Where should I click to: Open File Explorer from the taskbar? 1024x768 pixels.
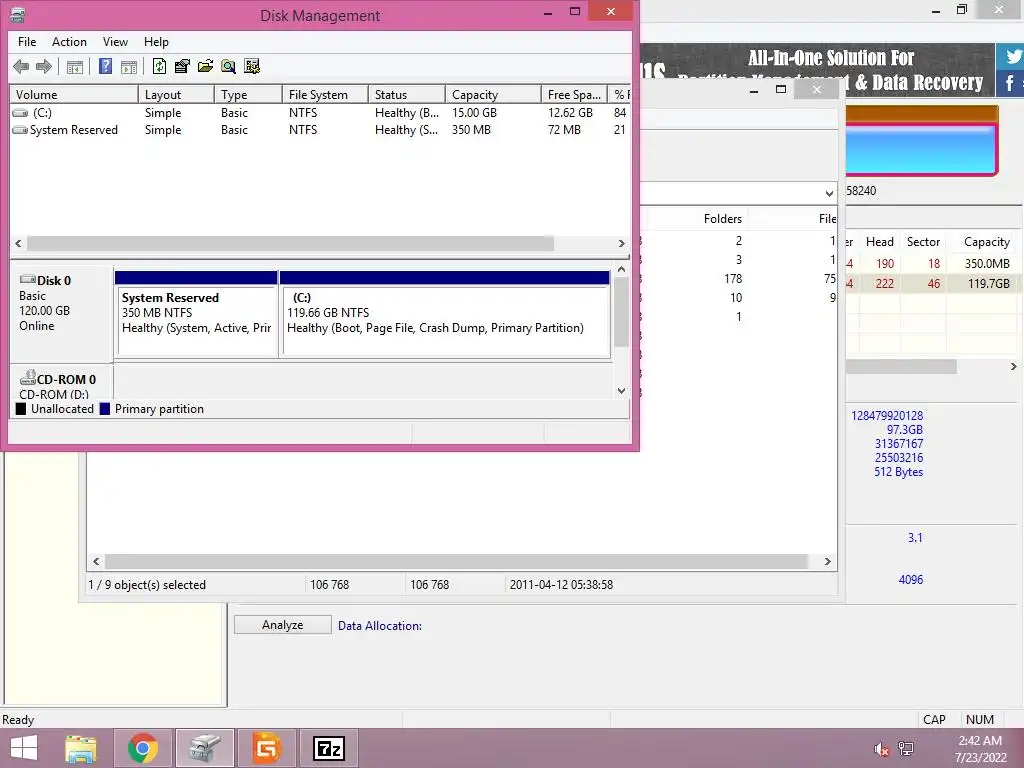point(81,748)
